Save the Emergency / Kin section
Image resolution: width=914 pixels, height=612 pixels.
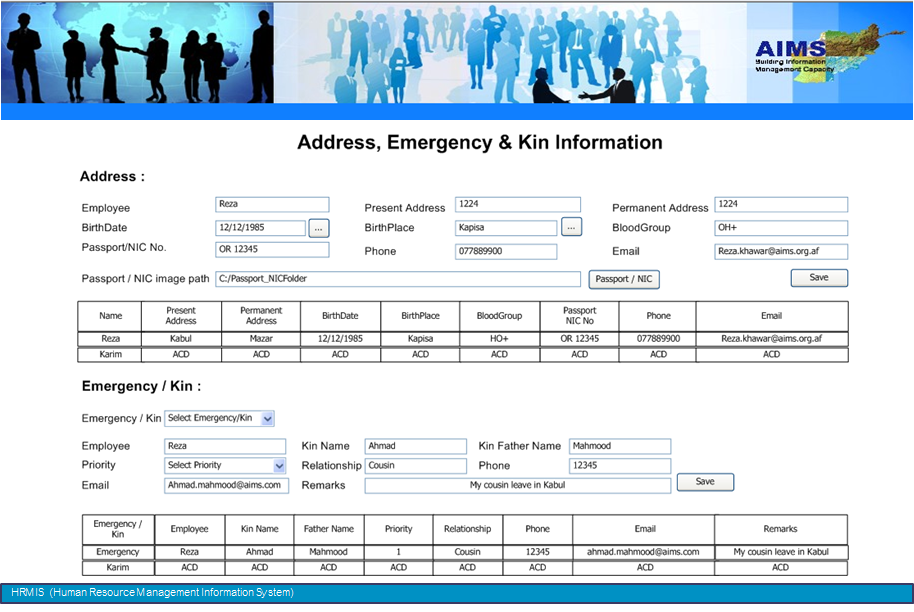point(705,482)
